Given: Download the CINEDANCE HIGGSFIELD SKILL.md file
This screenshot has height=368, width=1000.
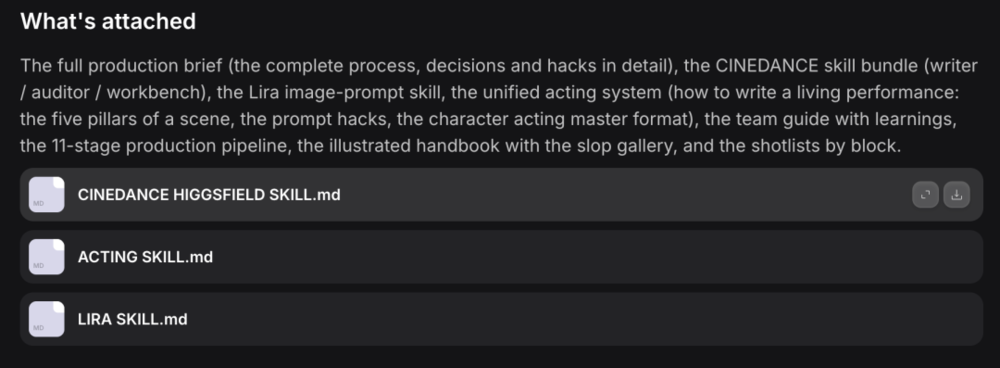Looking at the screenshot, I should point(957,195).
